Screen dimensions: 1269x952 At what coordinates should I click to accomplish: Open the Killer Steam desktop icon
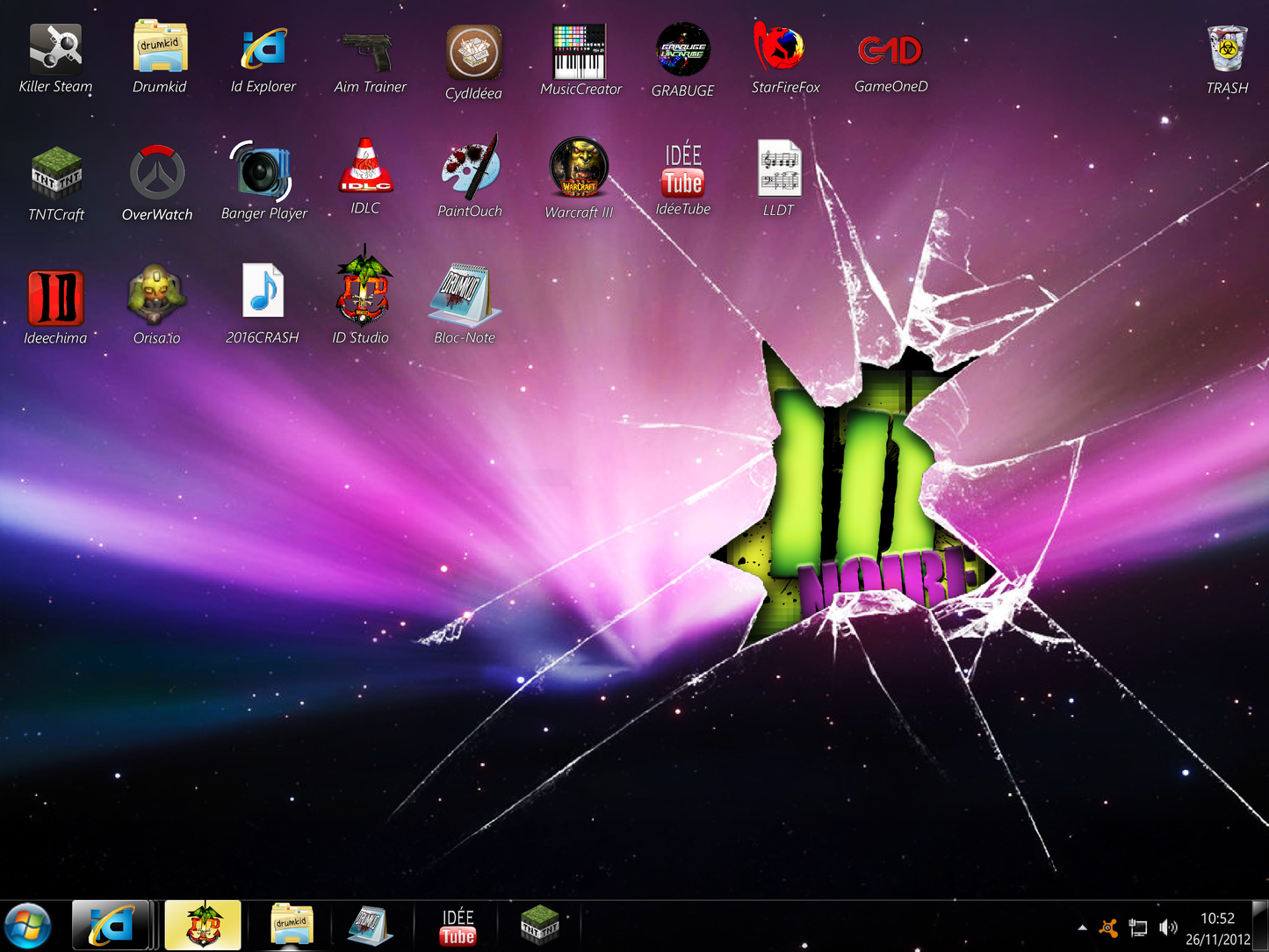[x=55, y=49]
